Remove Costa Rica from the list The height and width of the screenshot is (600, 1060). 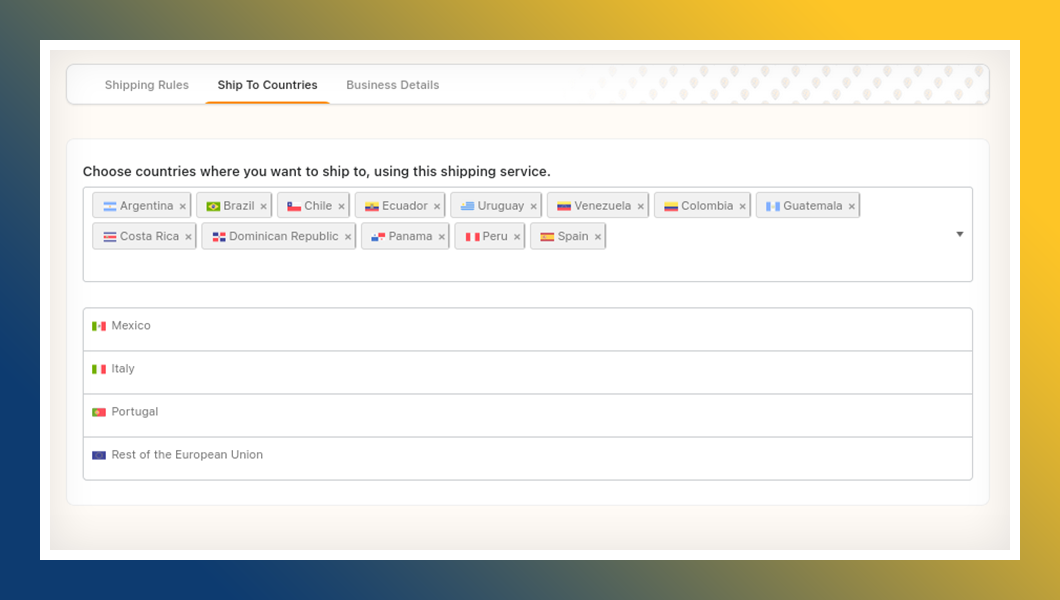click(188, 236)
